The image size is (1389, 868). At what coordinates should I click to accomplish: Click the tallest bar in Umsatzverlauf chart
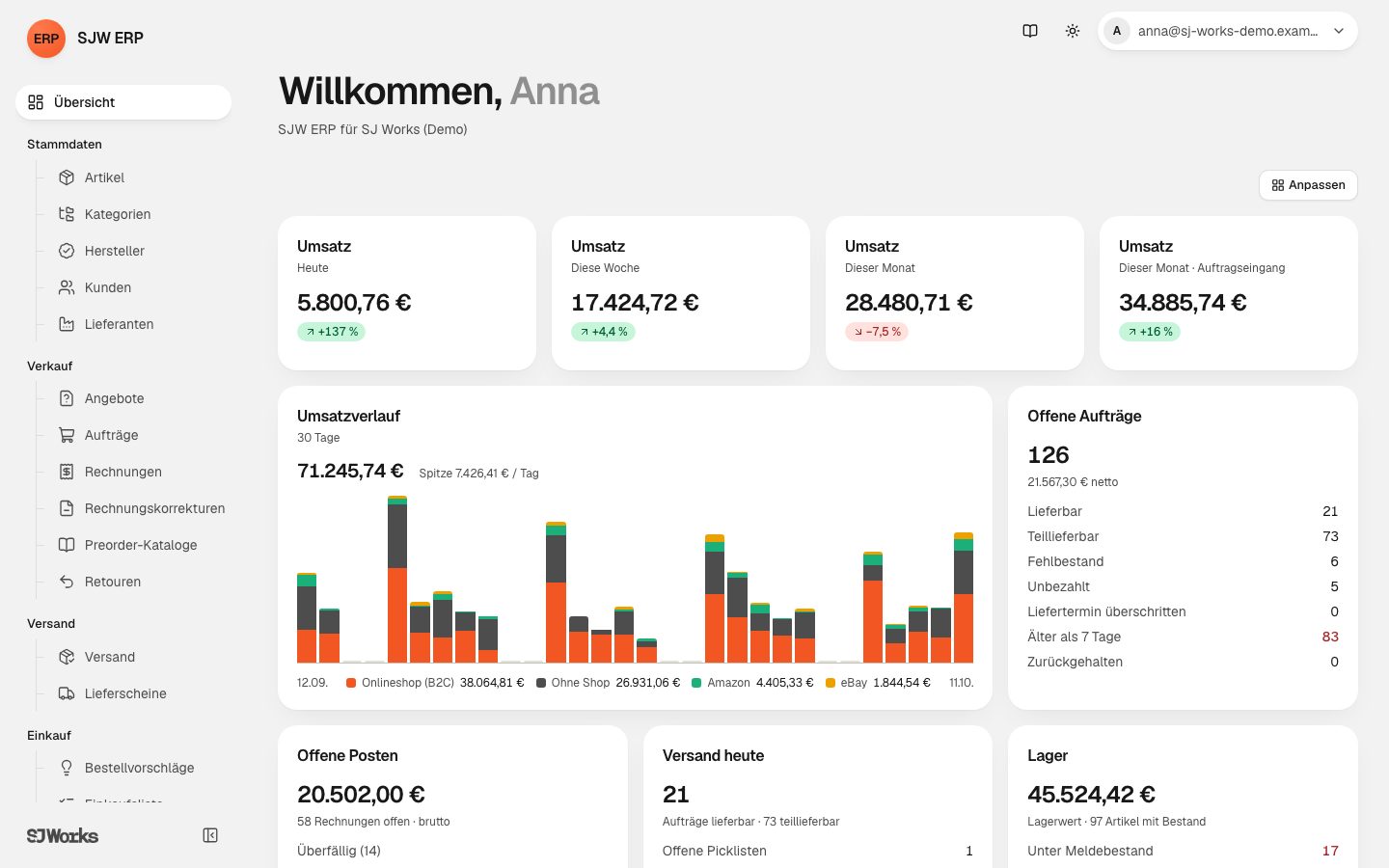pos(397,579)
